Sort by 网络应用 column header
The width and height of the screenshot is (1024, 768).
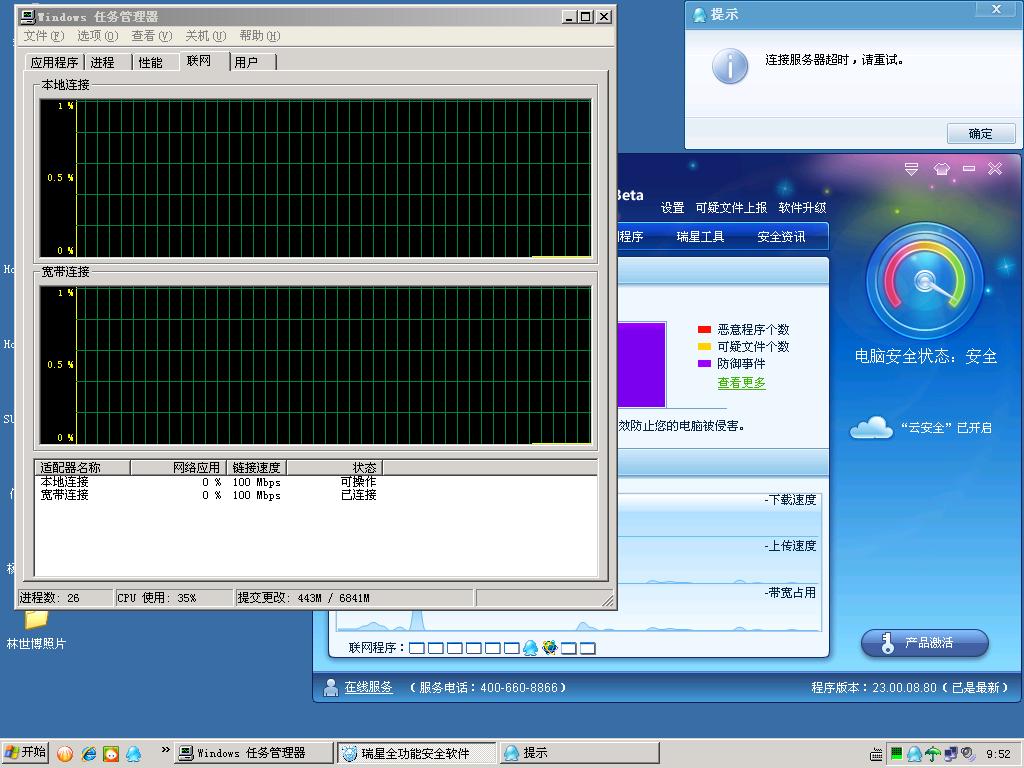178,468
